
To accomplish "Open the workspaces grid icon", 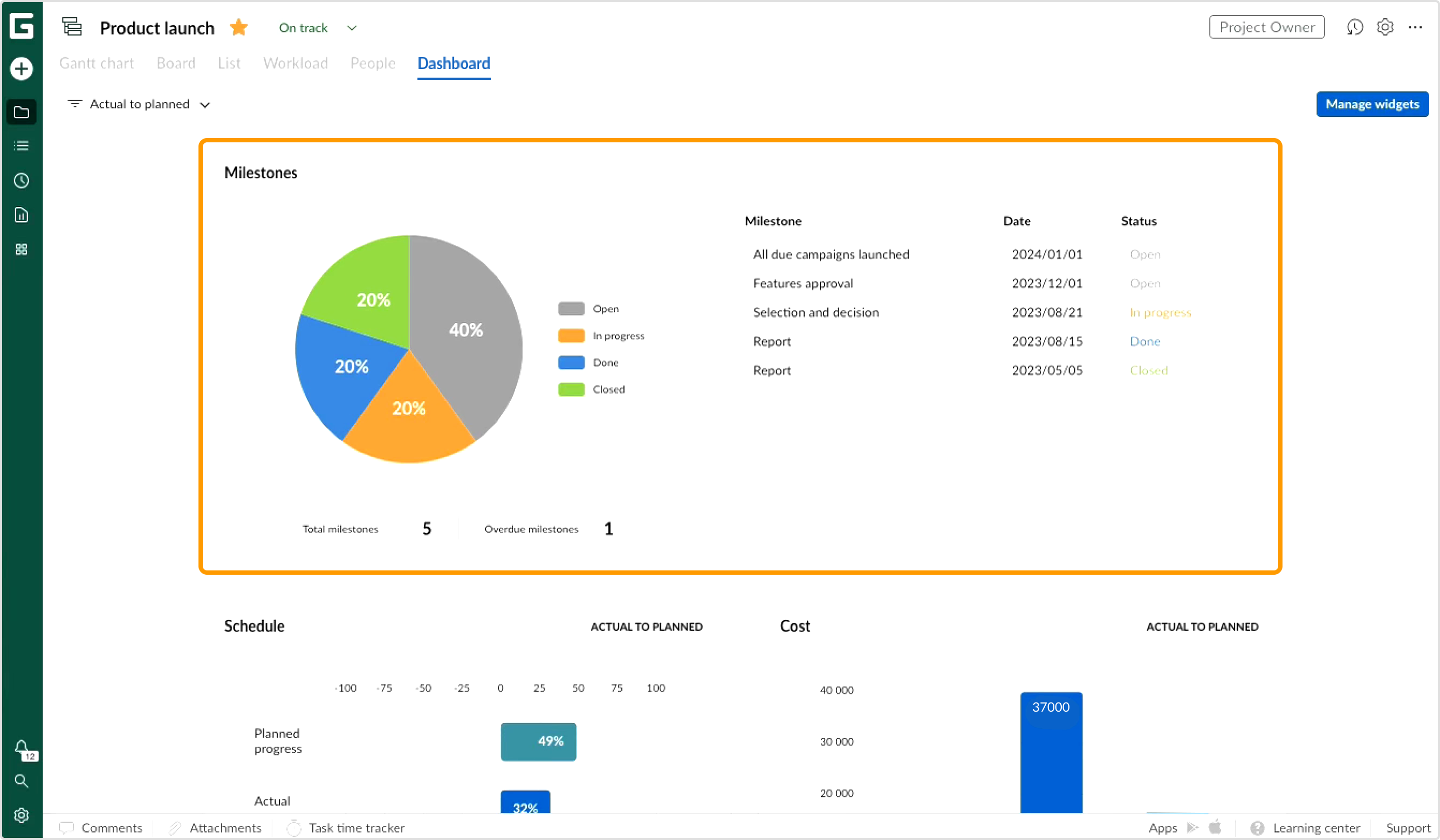I will pos(21,249).
